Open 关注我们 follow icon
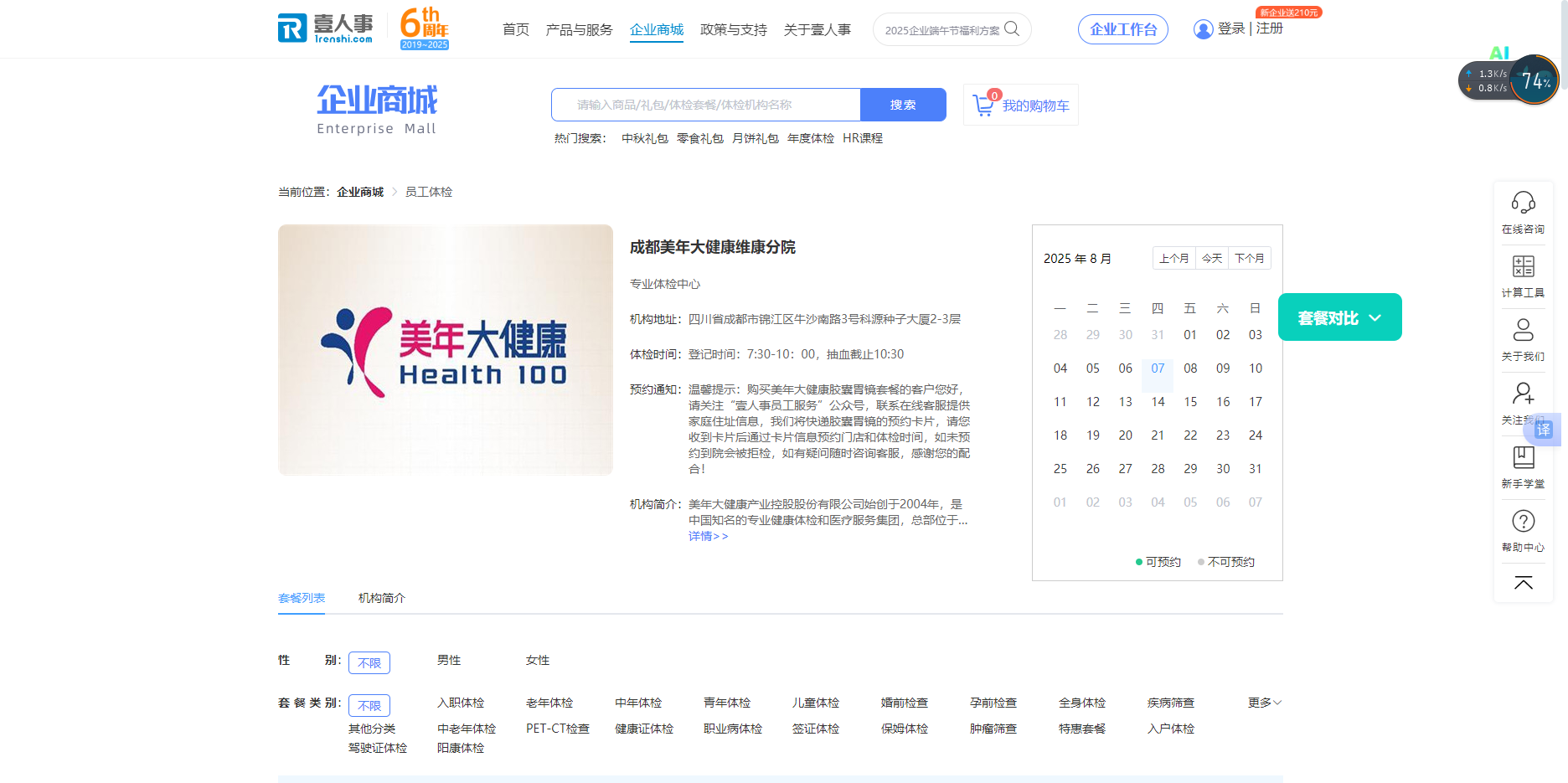1568x783 pixels. tap(1523, 394)
